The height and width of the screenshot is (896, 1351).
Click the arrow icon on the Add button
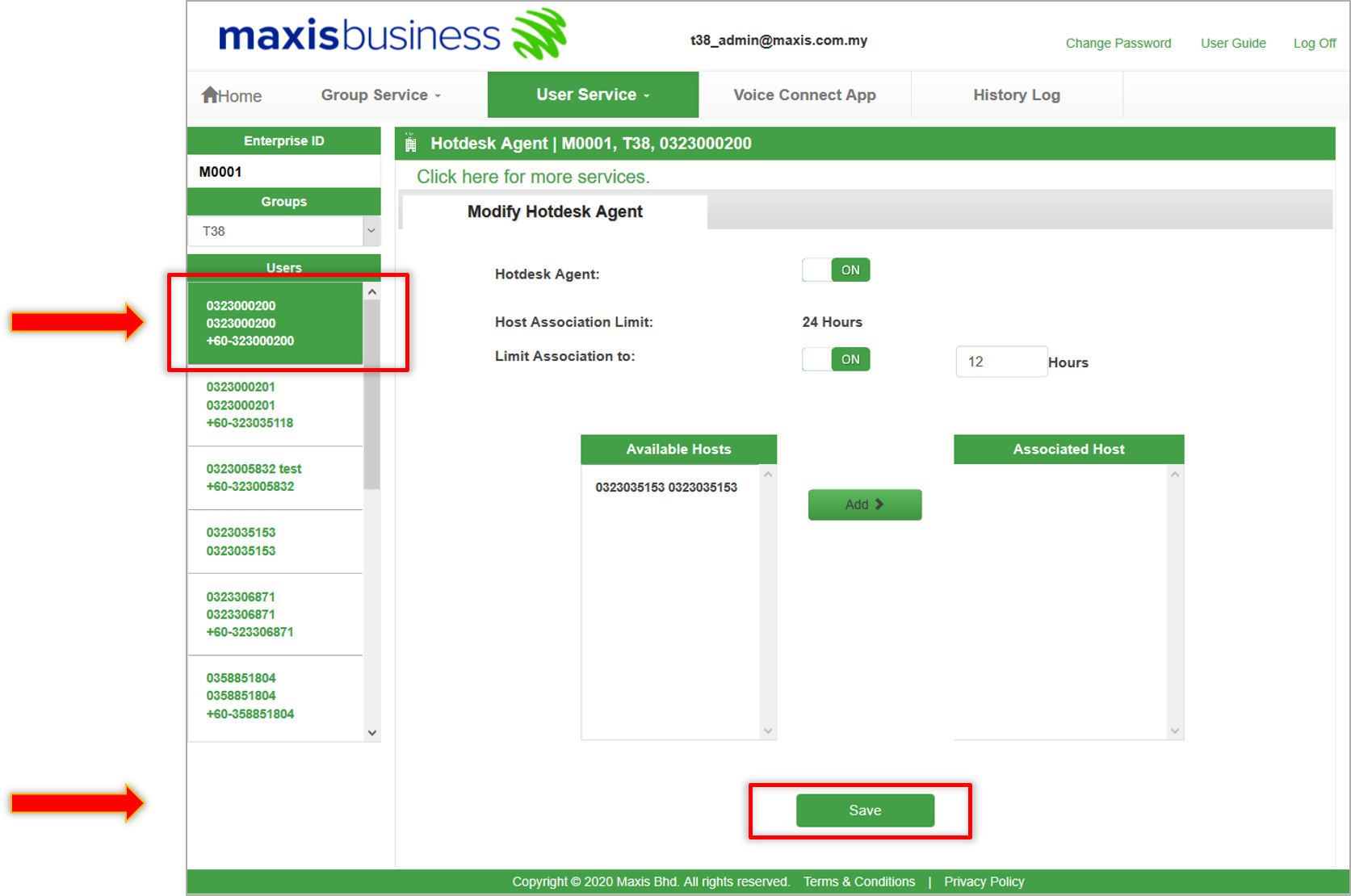pyautogui.click(x=879, y=505)
